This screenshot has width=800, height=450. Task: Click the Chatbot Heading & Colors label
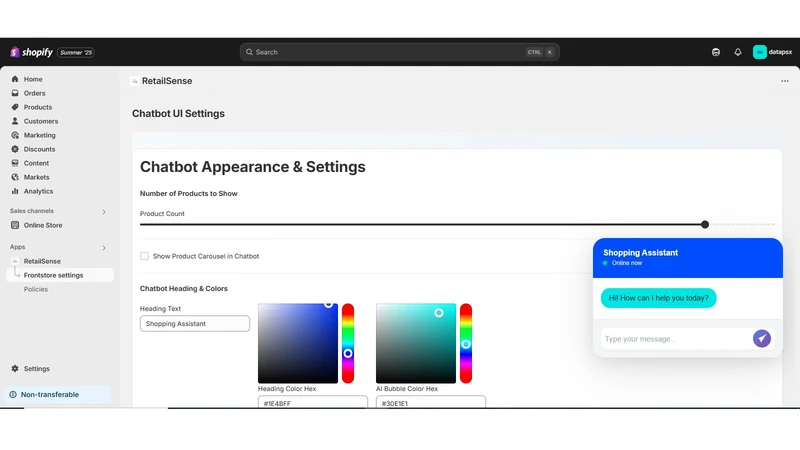tap(184, 288)
